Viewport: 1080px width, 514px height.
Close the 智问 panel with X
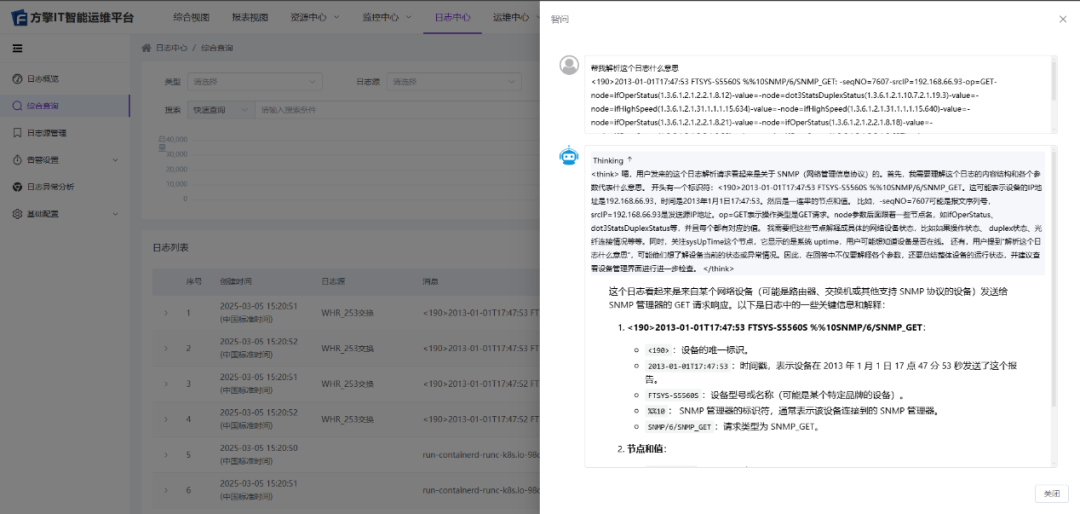click(1062, 19)
